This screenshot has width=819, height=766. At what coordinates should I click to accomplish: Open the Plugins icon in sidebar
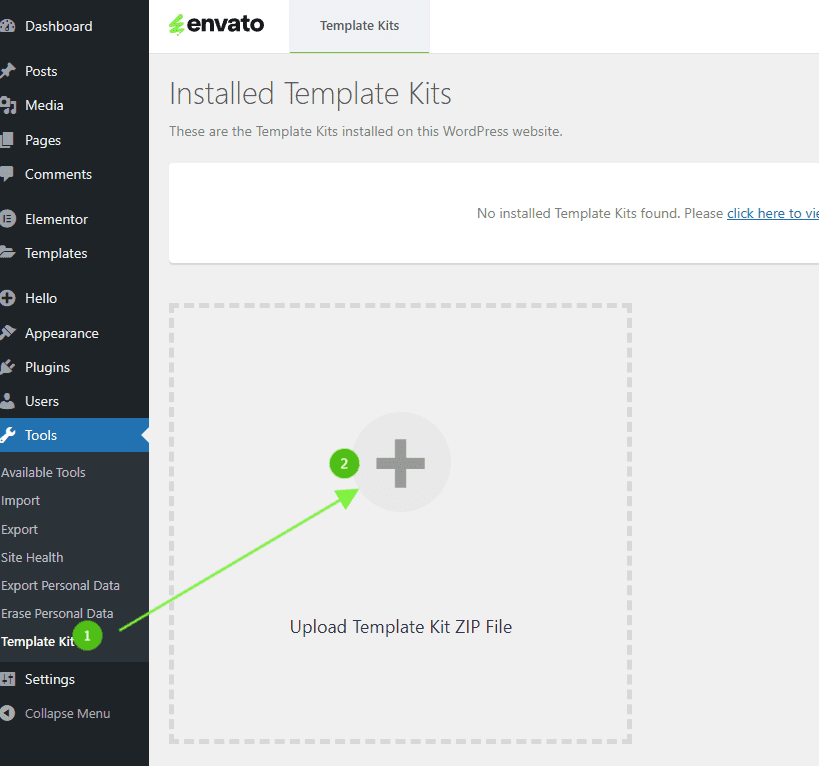(x=8, y=367)
